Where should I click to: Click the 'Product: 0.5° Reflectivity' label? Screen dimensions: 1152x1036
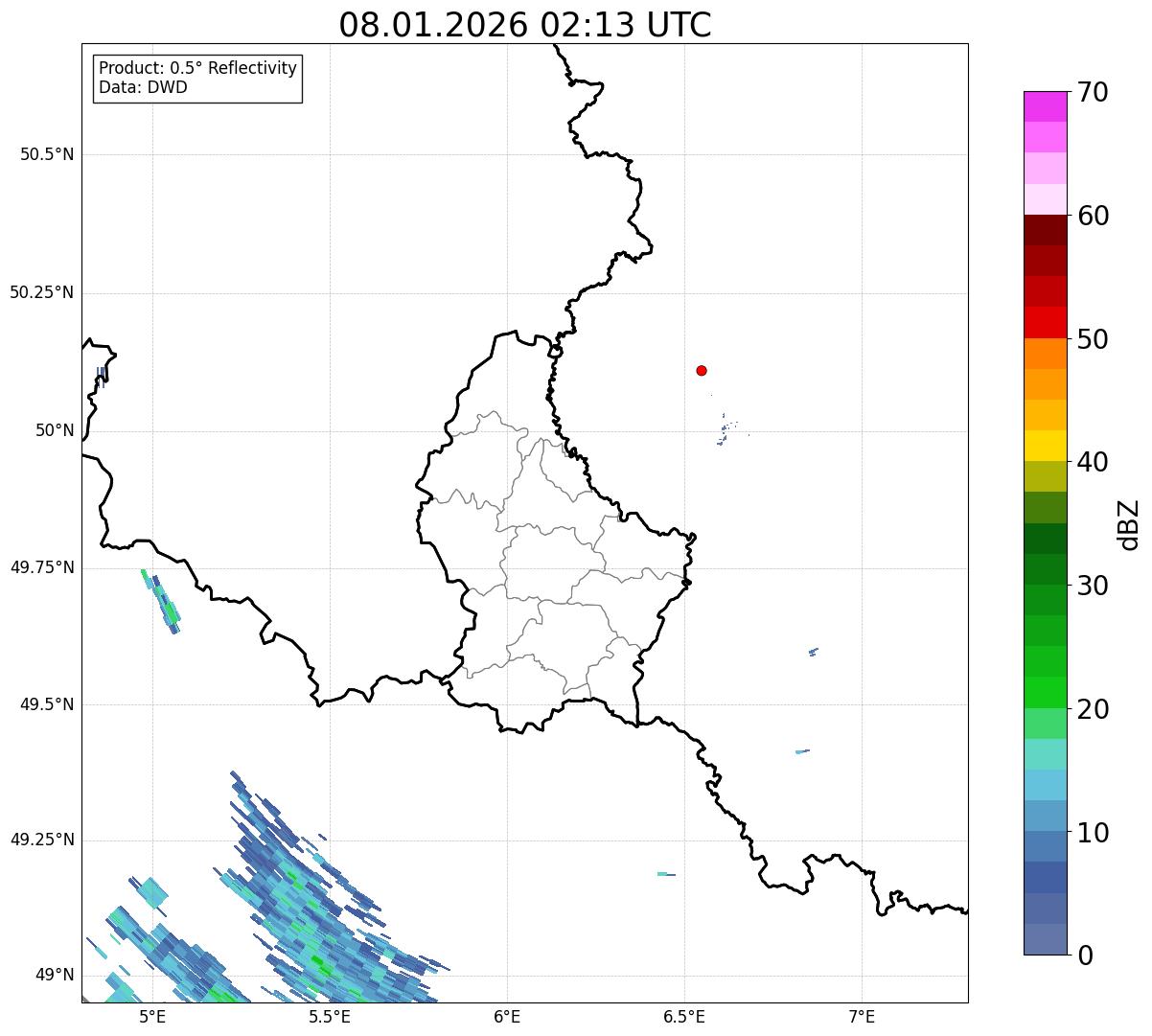[x=197, y=69]
